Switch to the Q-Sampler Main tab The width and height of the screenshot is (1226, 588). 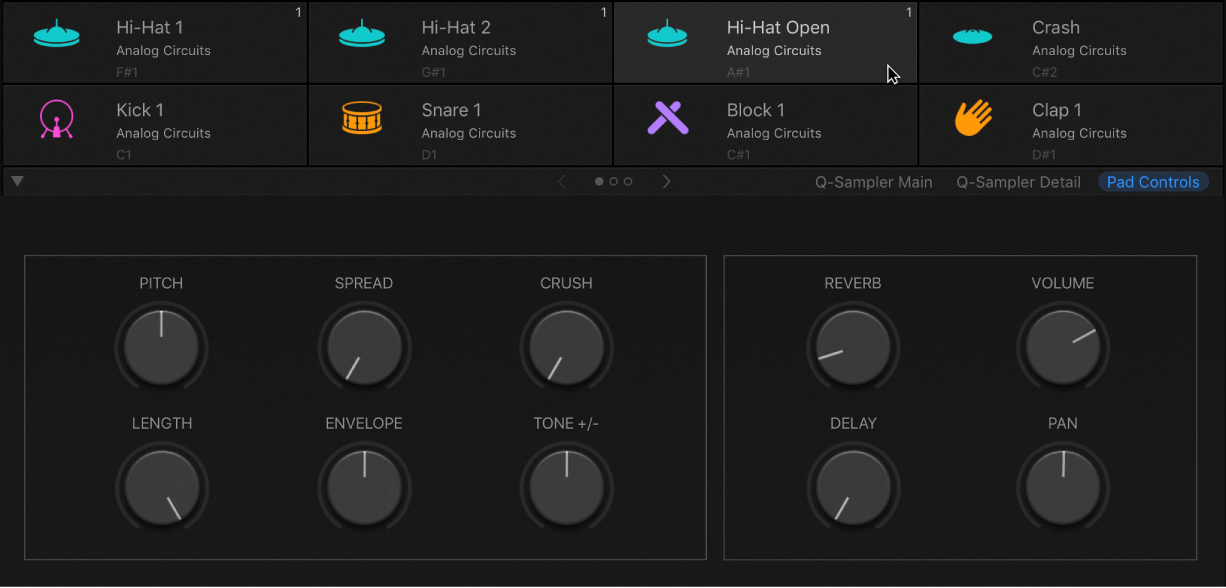(873, 182)
